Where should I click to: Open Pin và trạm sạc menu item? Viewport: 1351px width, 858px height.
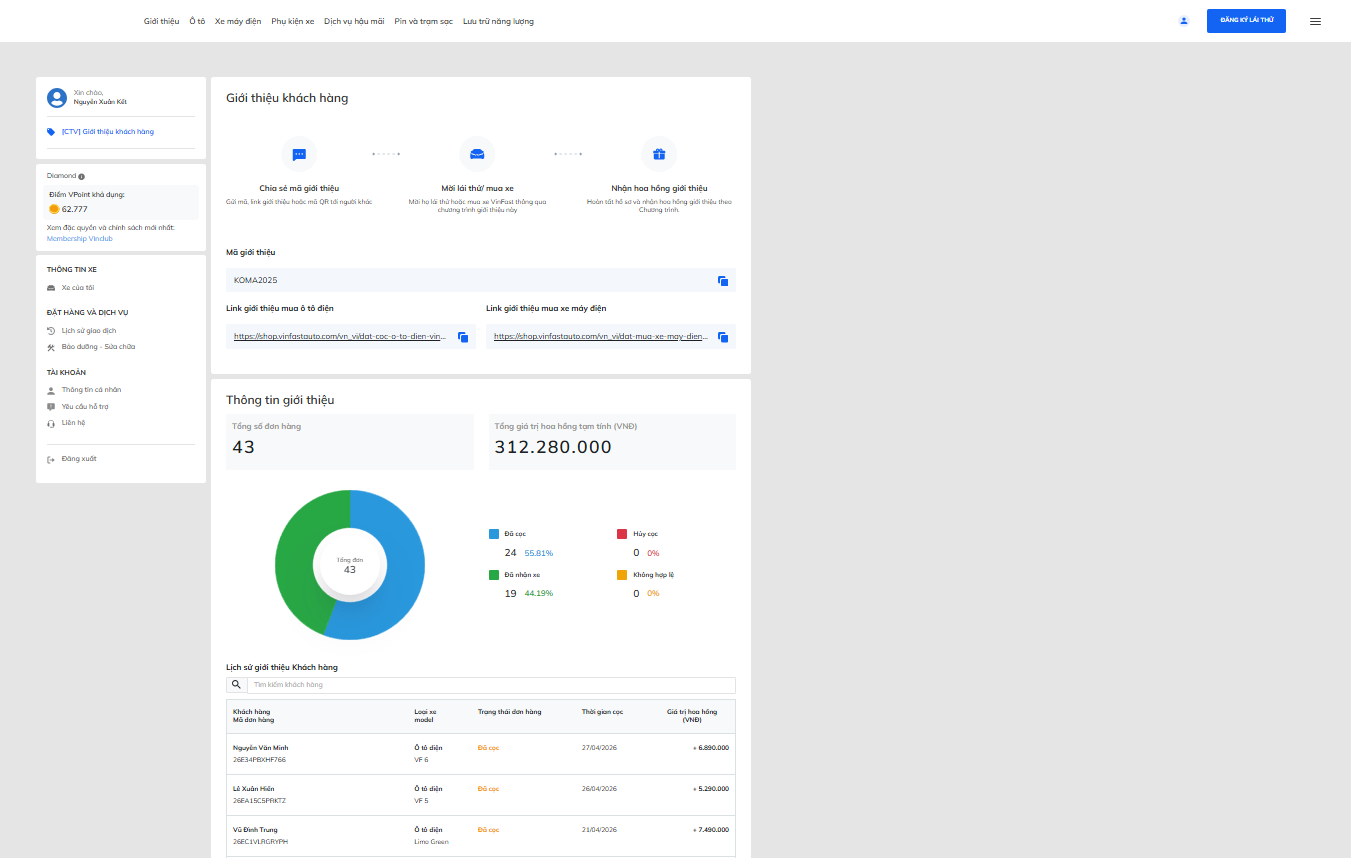tap(424, 21)
